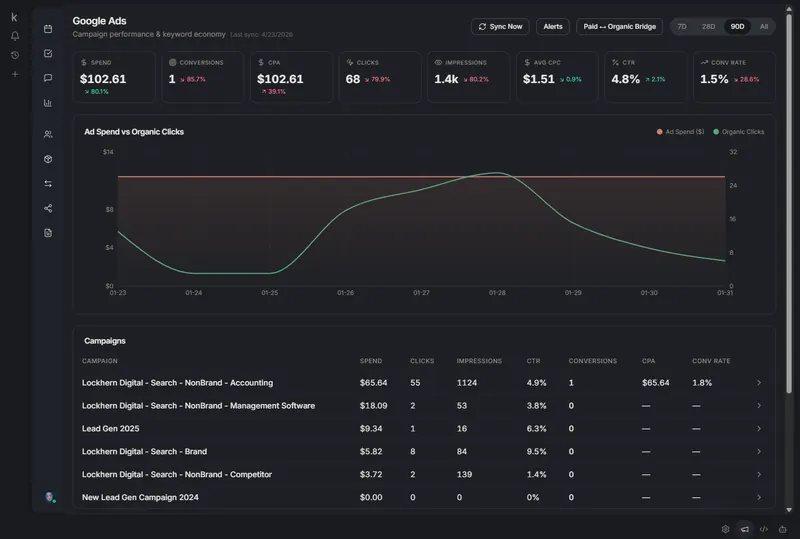Sort by Impressions column header
Image resolution: width=800 pixels, height=539 pixels.
click(x=479, y=361)
